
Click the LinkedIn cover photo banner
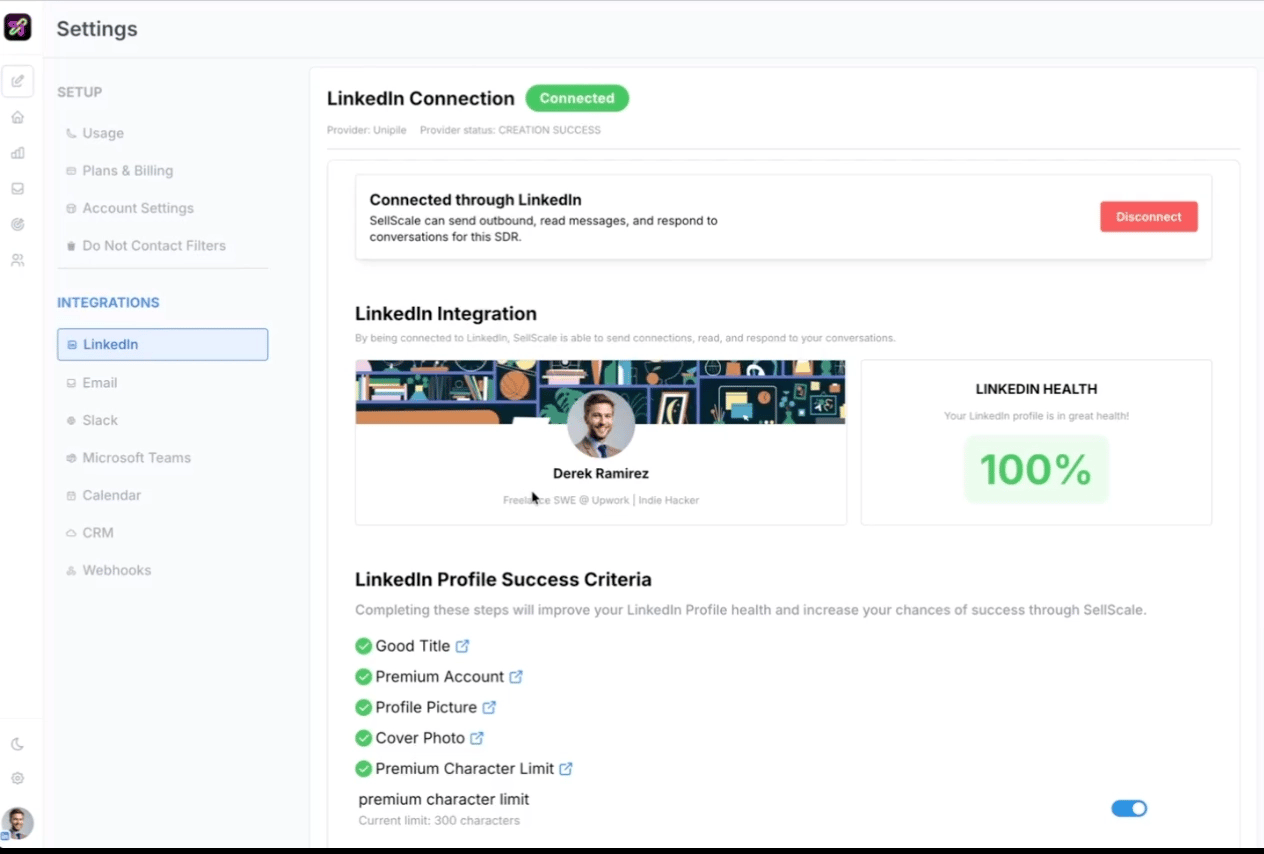pyautogui.click(x=600, y=392)
